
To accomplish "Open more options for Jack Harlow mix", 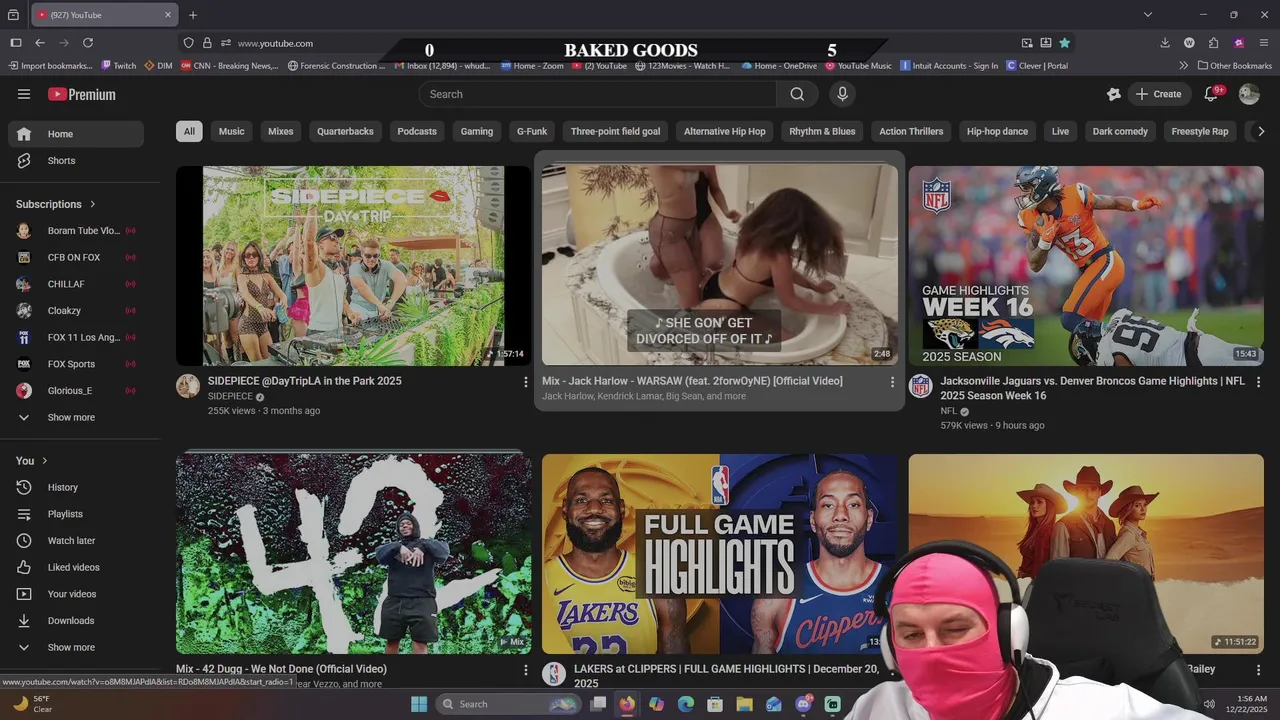I will (x=892, y=382).
